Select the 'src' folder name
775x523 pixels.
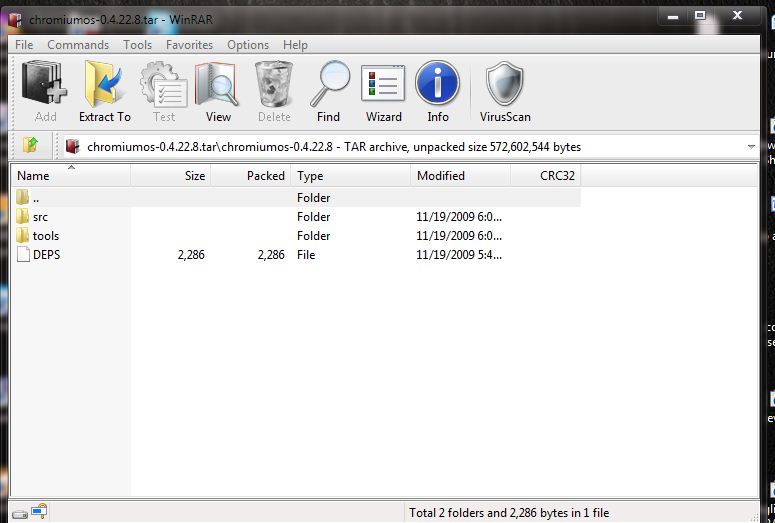pos(41,217)
